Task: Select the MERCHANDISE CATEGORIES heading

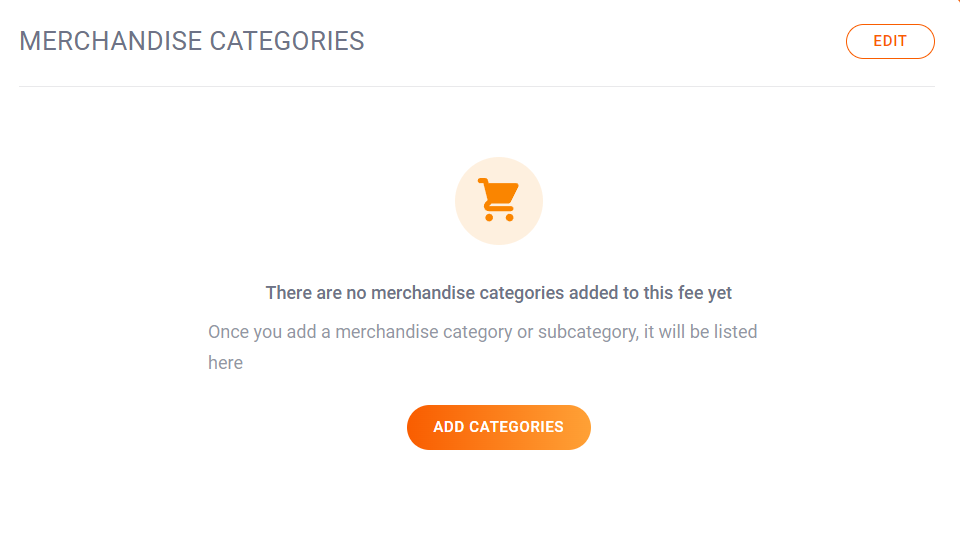Action: pos(192,41)
